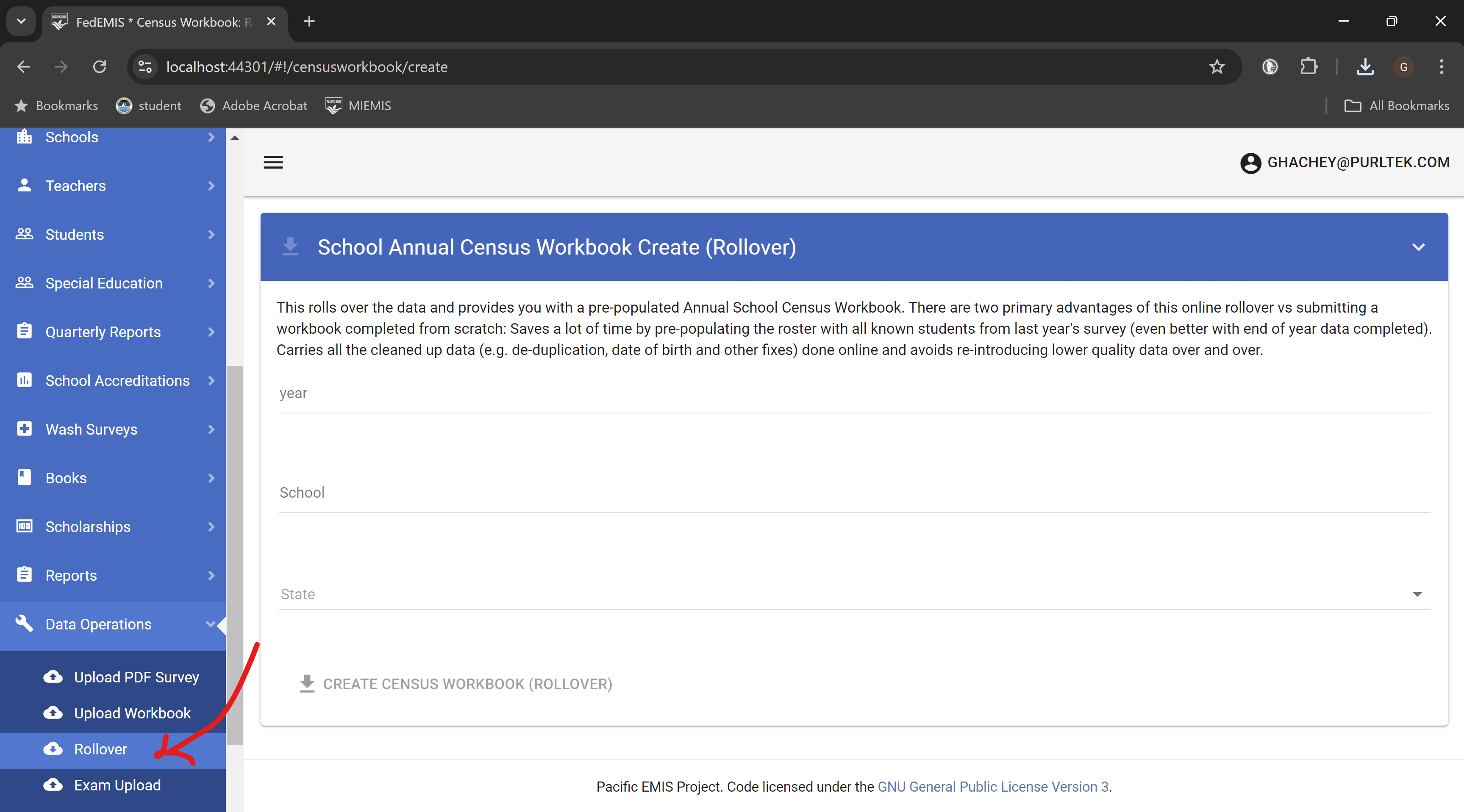Open GNU General Public License link
The height and width of the screenshot is (812, 1464).
993,787
